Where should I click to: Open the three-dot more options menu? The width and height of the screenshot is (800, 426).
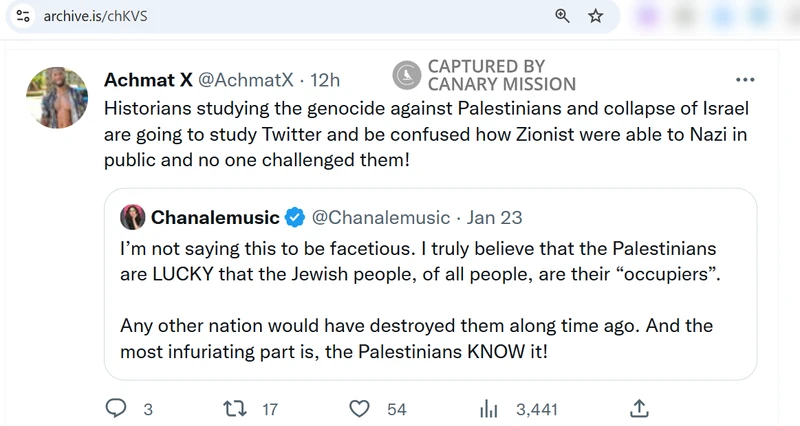(745, 80)
